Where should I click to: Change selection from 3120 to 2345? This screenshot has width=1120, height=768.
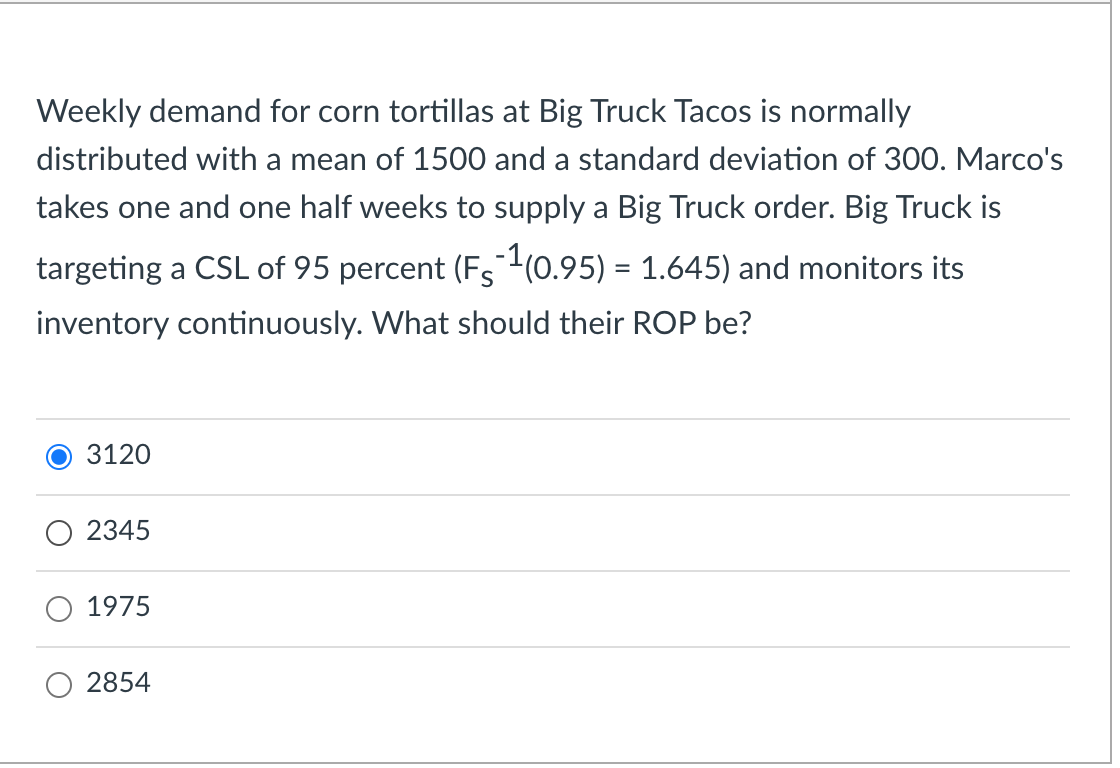click(59, 532)
